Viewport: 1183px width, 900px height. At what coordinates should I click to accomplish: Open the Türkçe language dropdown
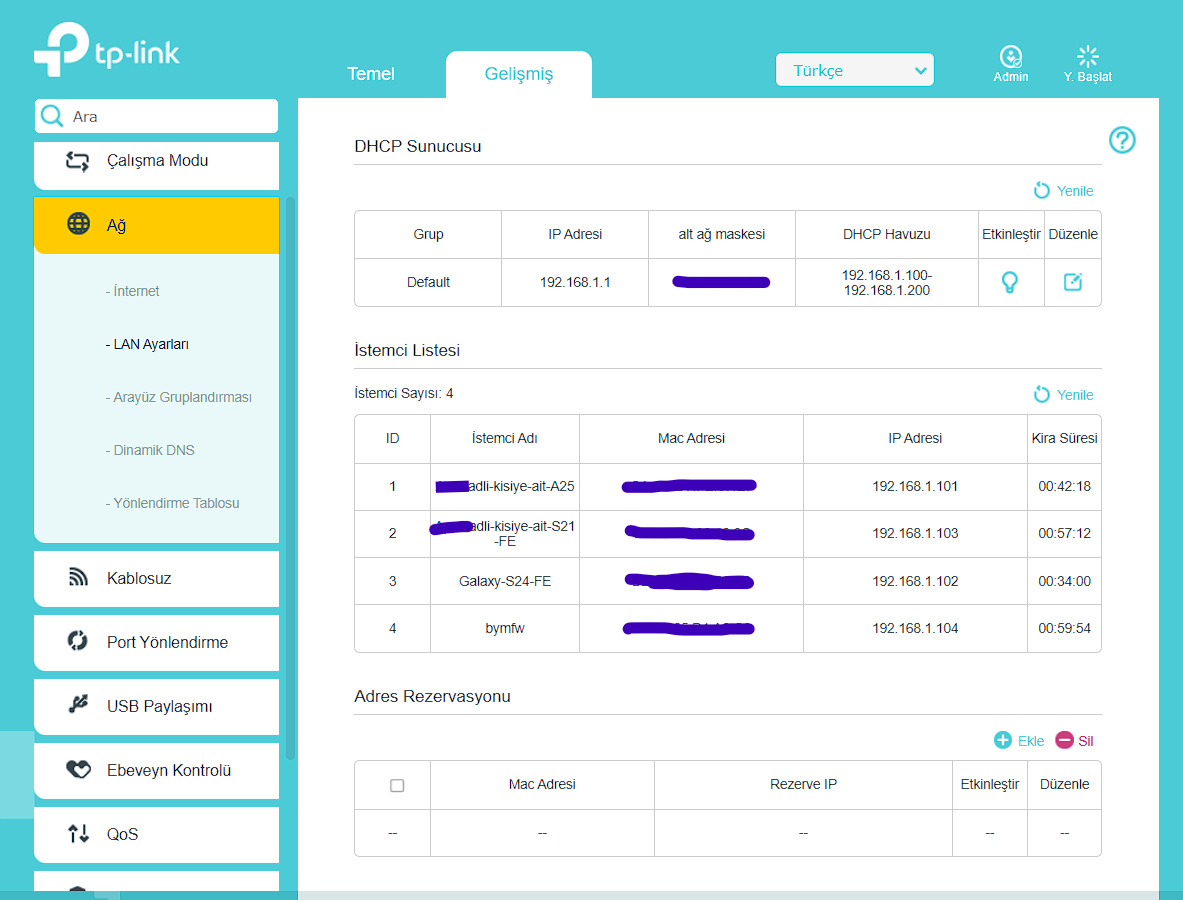point(854,70)
